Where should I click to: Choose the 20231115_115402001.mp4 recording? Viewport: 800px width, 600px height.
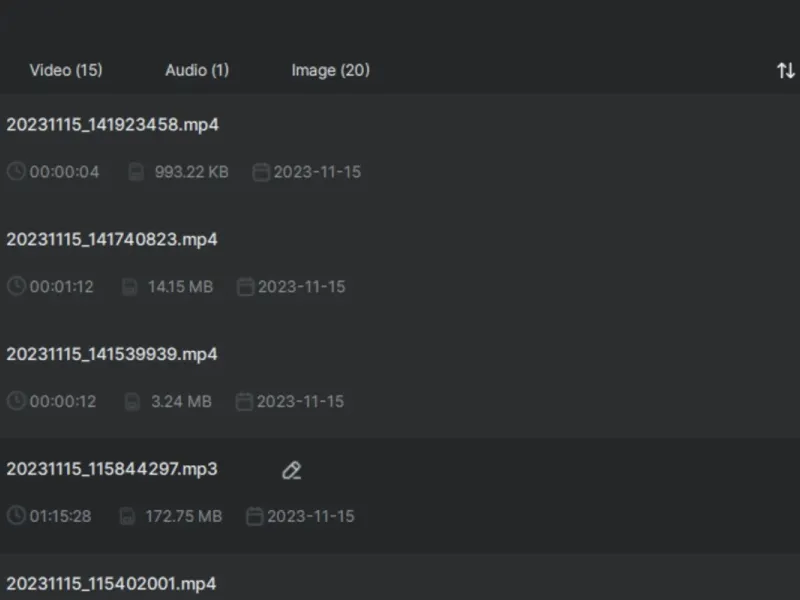coord(112,584)
